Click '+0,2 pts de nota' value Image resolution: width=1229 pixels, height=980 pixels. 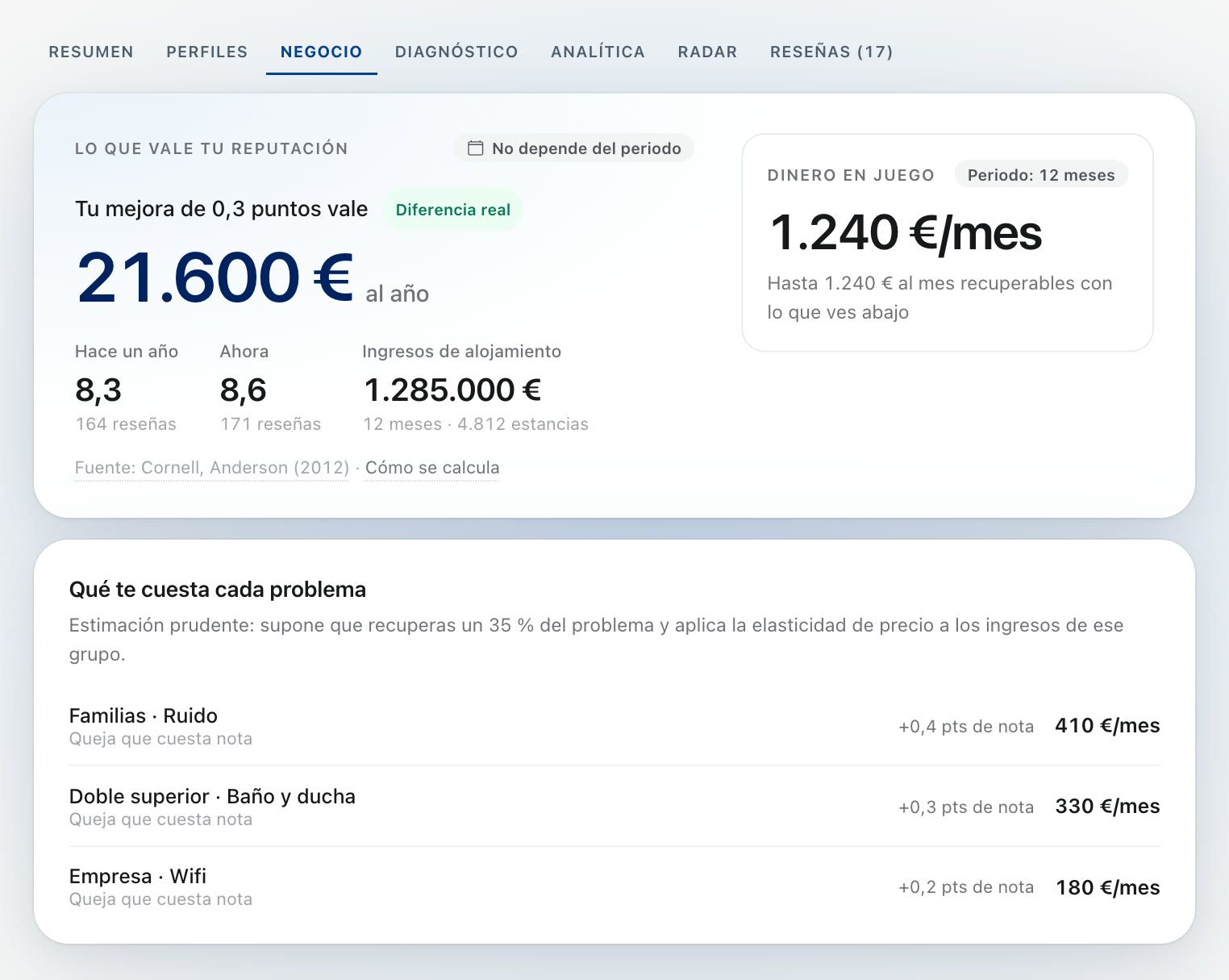coord(966,887)
